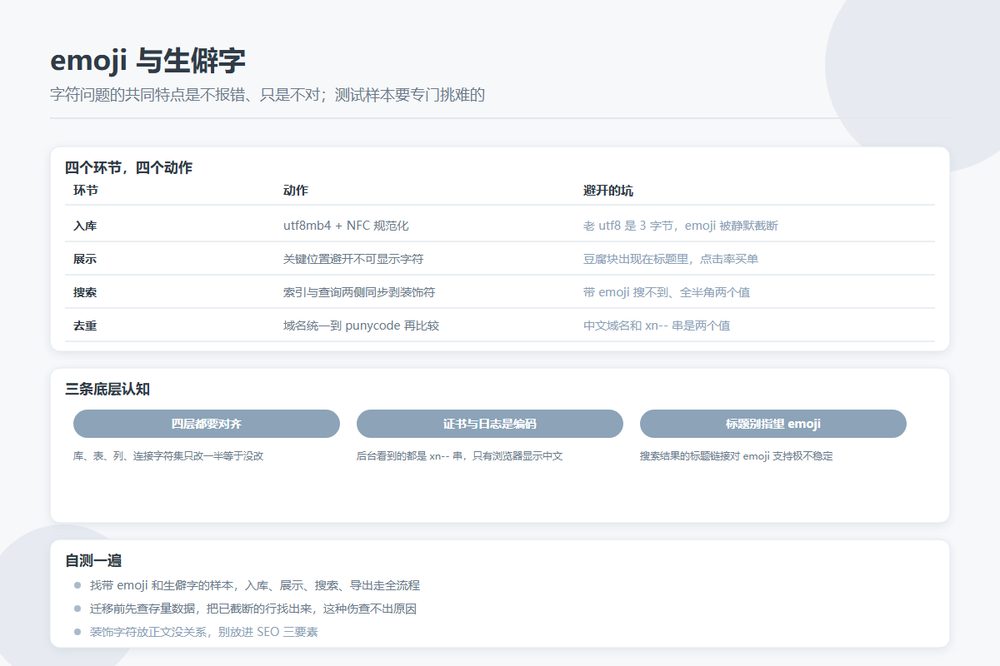Click the heading 三条底层认知
Screen dimensions: 1000x666
click(107, 389)
